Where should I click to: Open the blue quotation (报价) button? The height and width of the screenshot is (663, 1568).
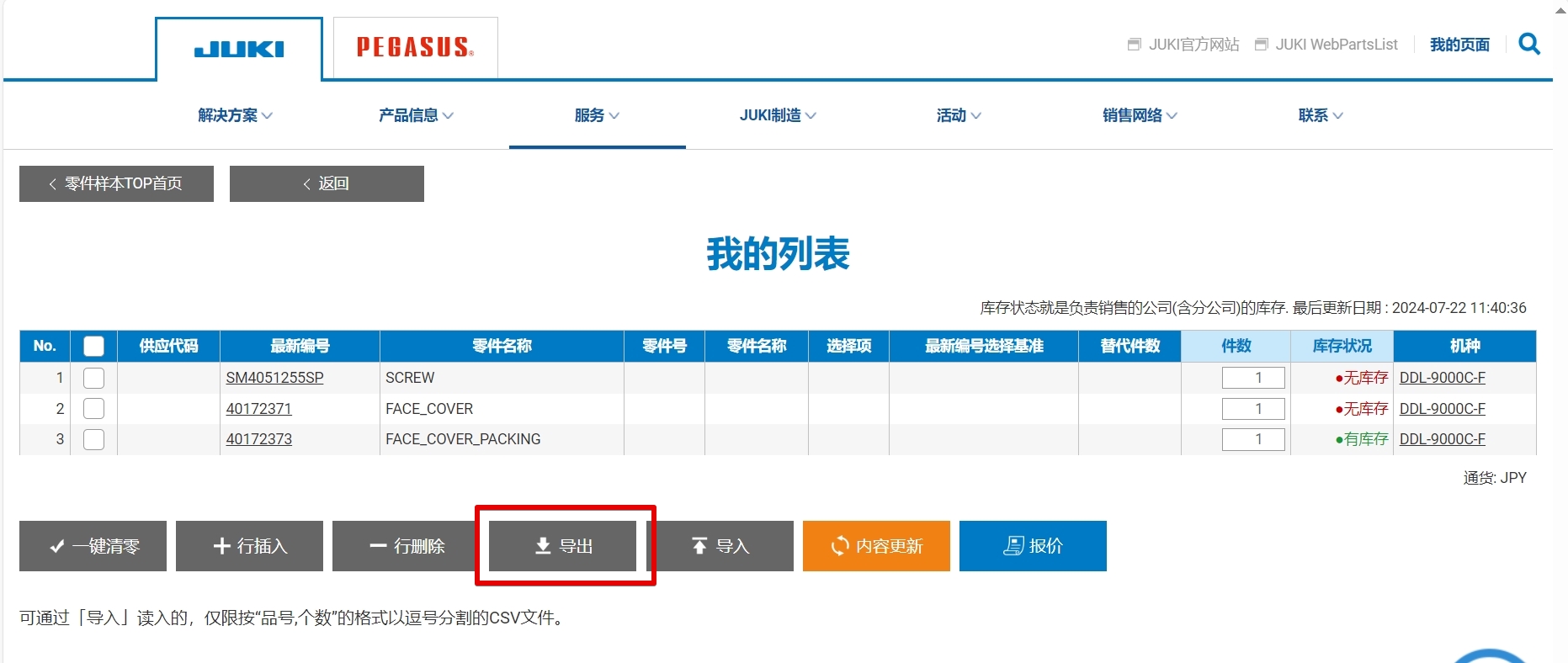point(1032,546)
